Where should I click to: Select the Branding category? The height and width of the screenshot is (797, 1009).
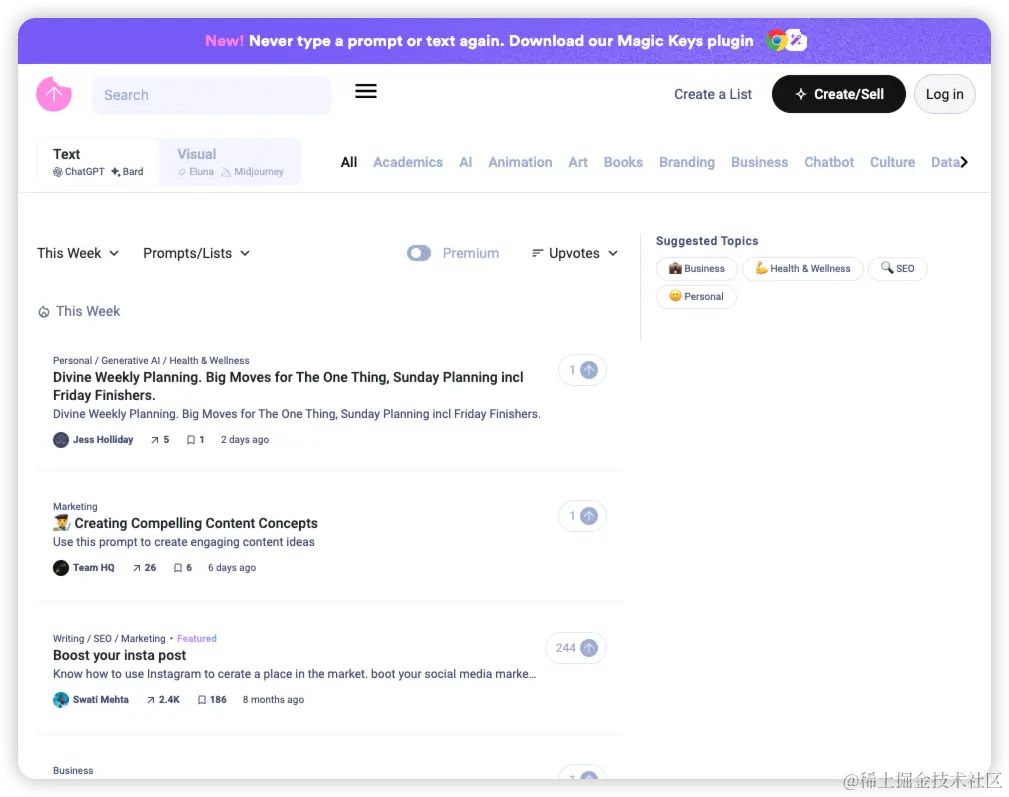(x=687, y=162)
